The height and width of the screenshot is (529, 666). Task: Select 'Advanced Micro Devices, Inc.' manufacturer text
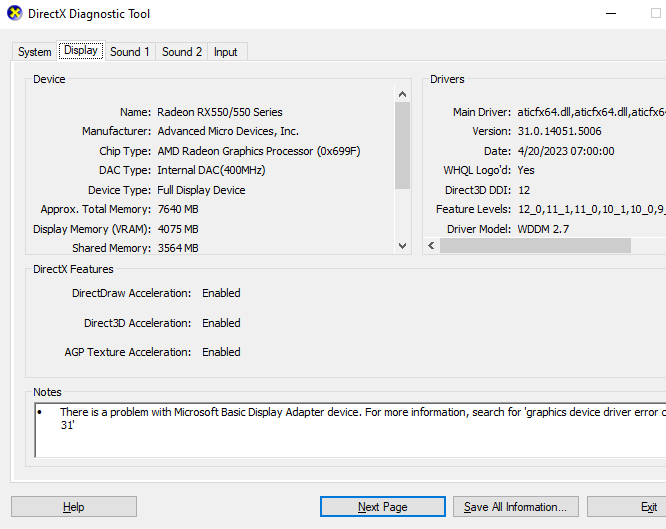pos(228,131)
